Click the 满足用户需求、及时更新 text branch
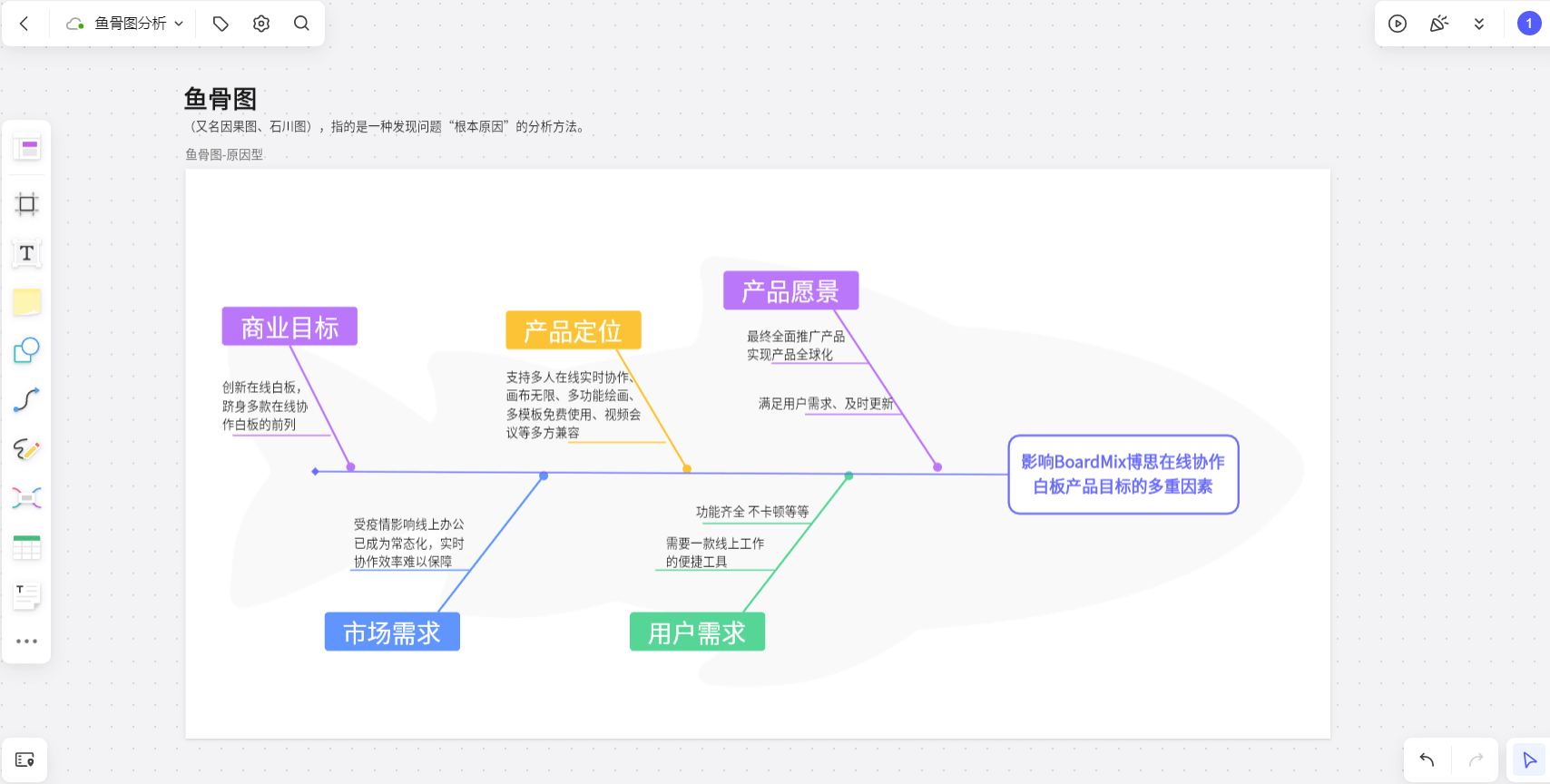 point(826,404)
